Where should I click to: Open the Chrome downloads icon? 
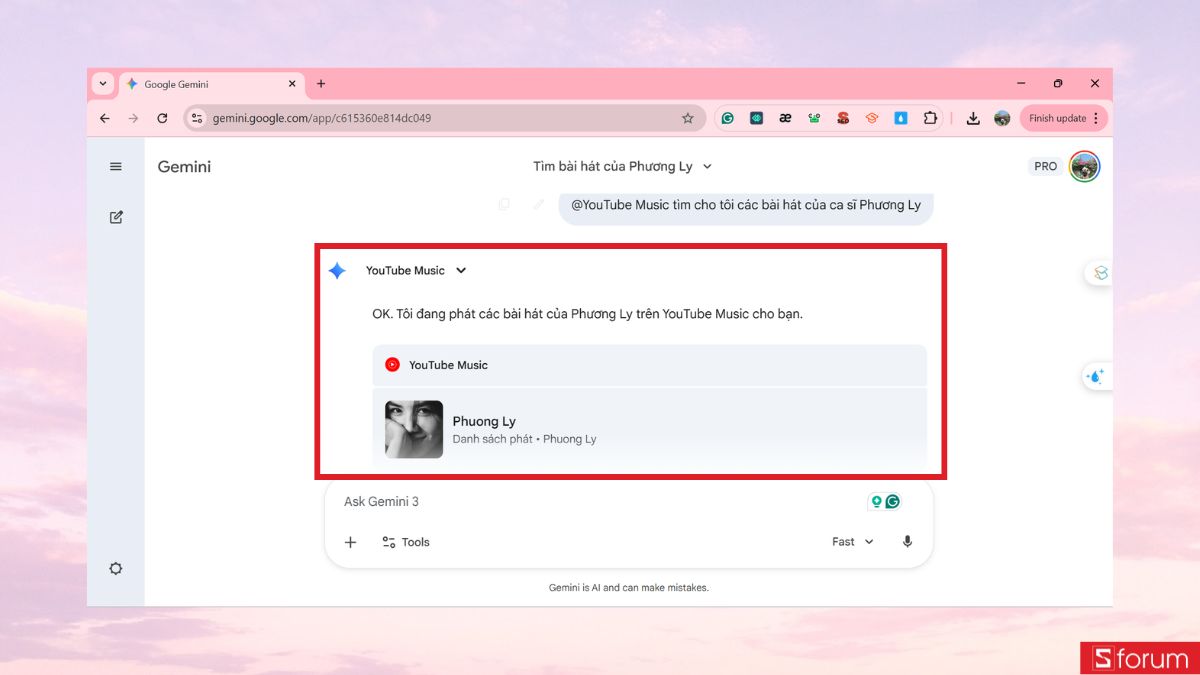click(x=972, y=118)
